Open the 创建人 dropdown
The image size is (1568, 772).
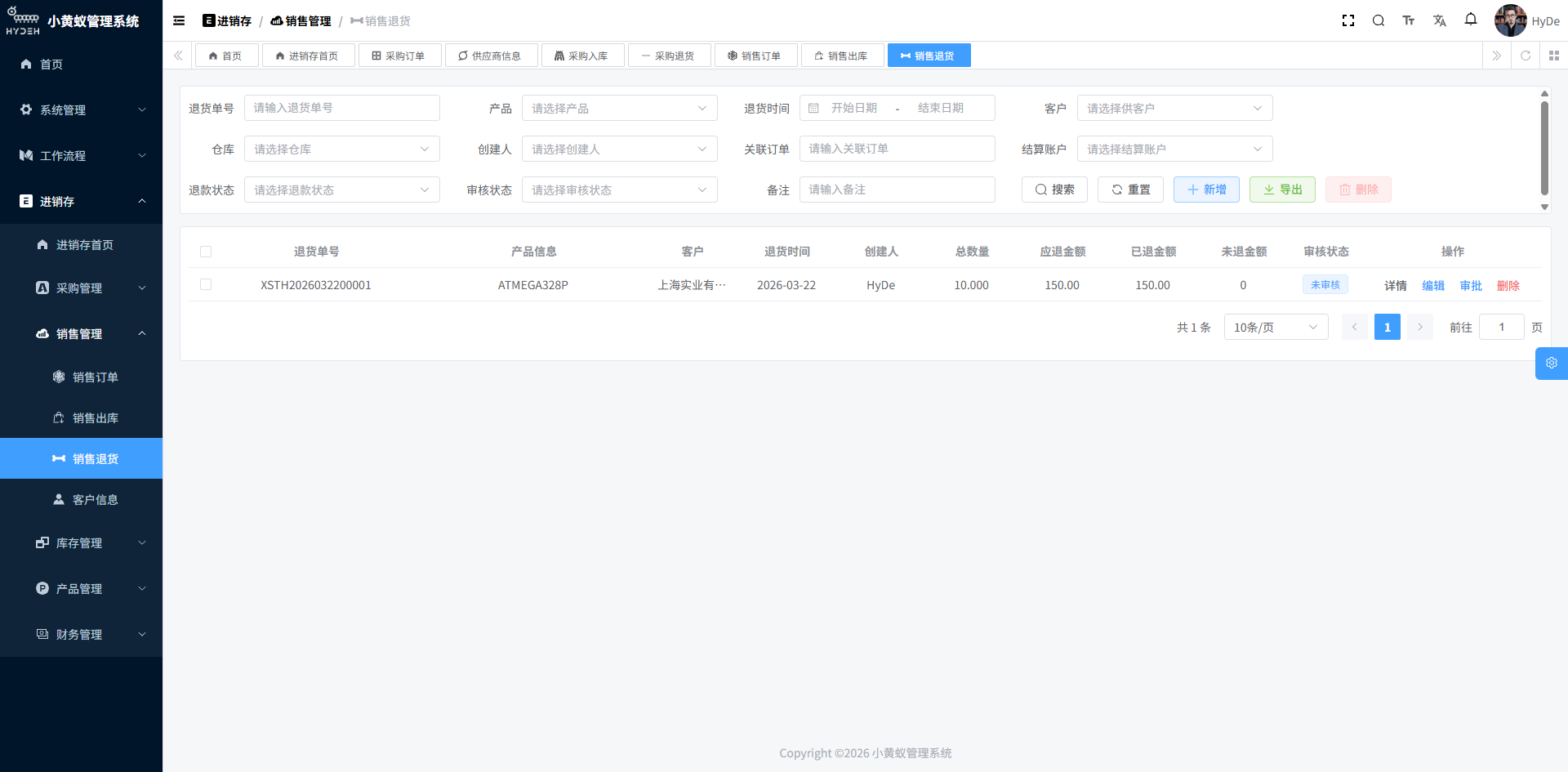coord(619,149)
